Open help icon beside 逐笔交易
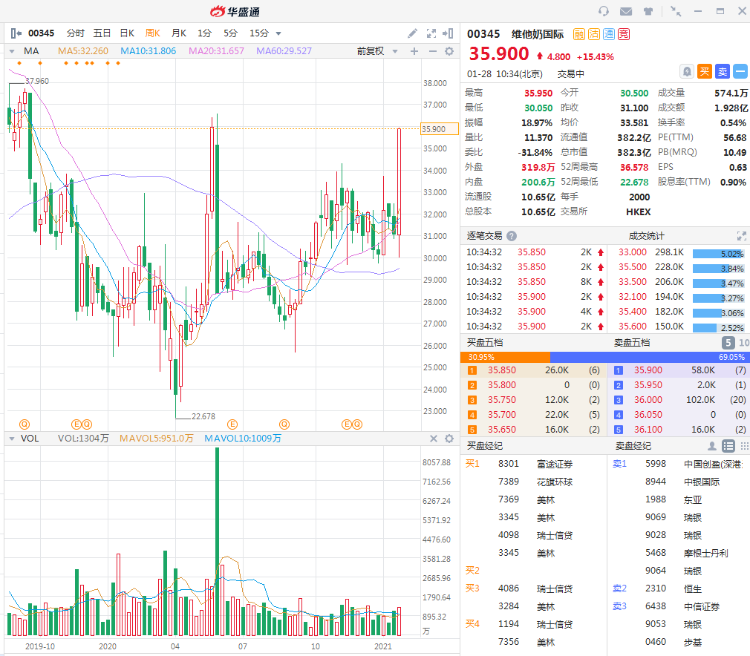This screenshot has height=656, width=750. 511,236
